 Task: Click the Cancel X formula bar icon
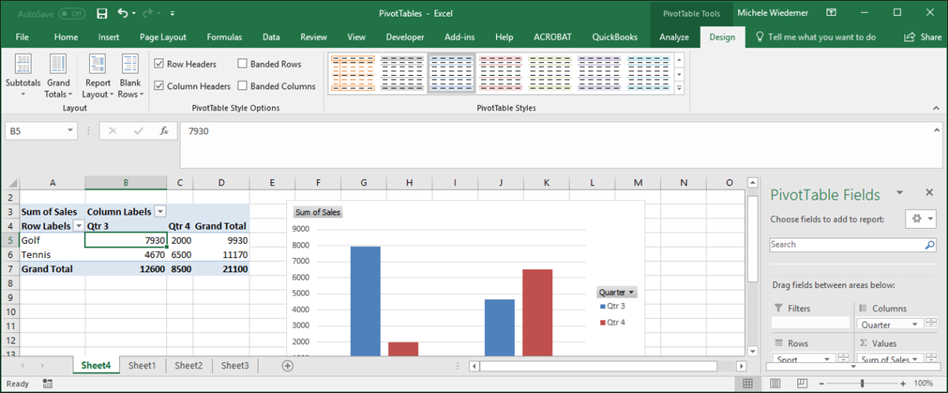112,131
